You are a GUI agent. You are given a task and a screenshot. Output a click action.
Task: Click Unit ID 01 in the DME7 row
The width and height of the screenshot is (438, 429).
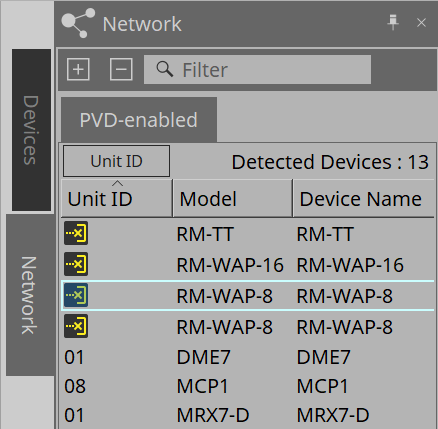coord(74,357)
